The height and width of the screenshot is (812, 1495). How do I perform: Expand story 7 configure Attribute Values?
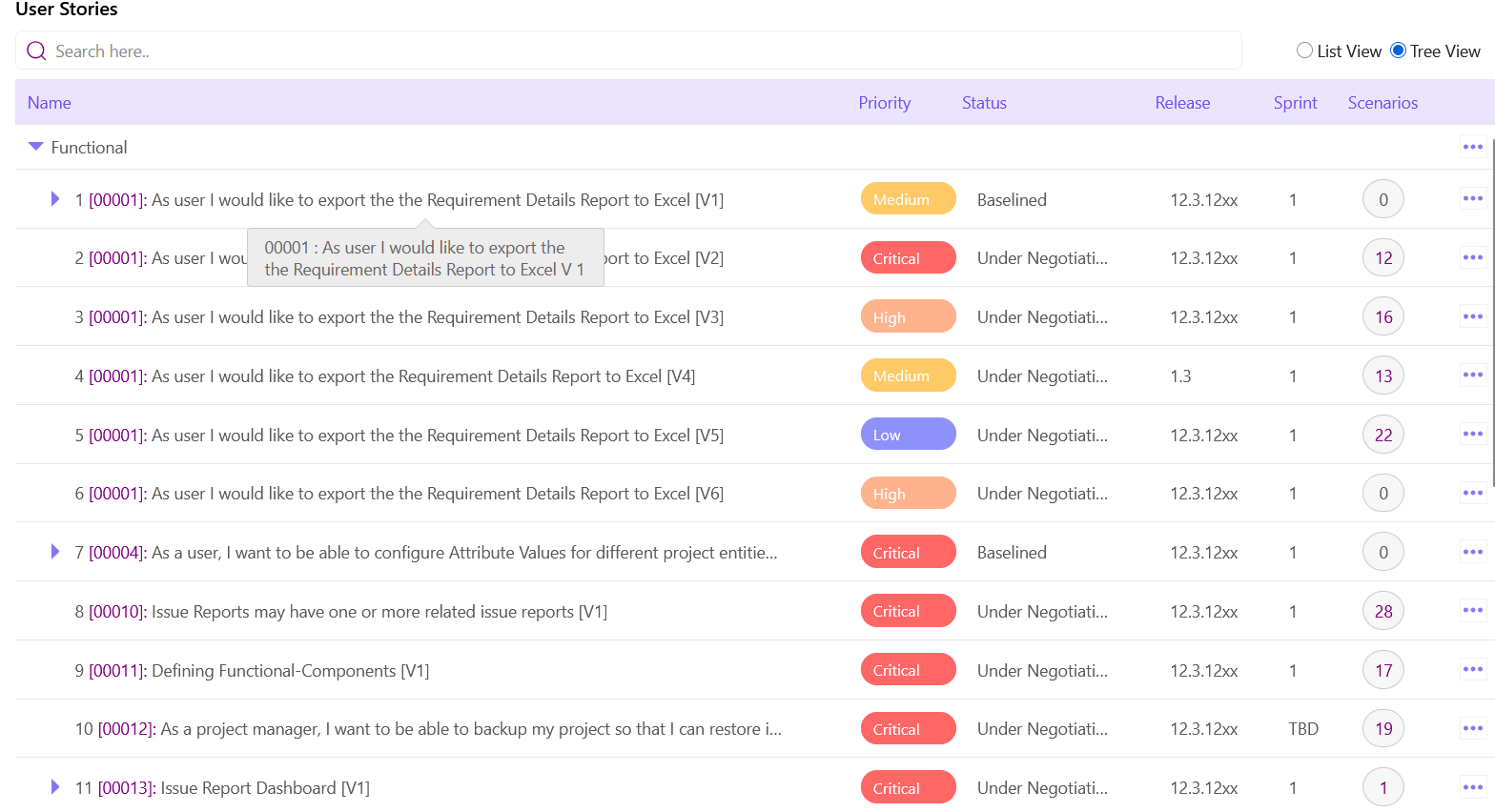coord(55,552)
